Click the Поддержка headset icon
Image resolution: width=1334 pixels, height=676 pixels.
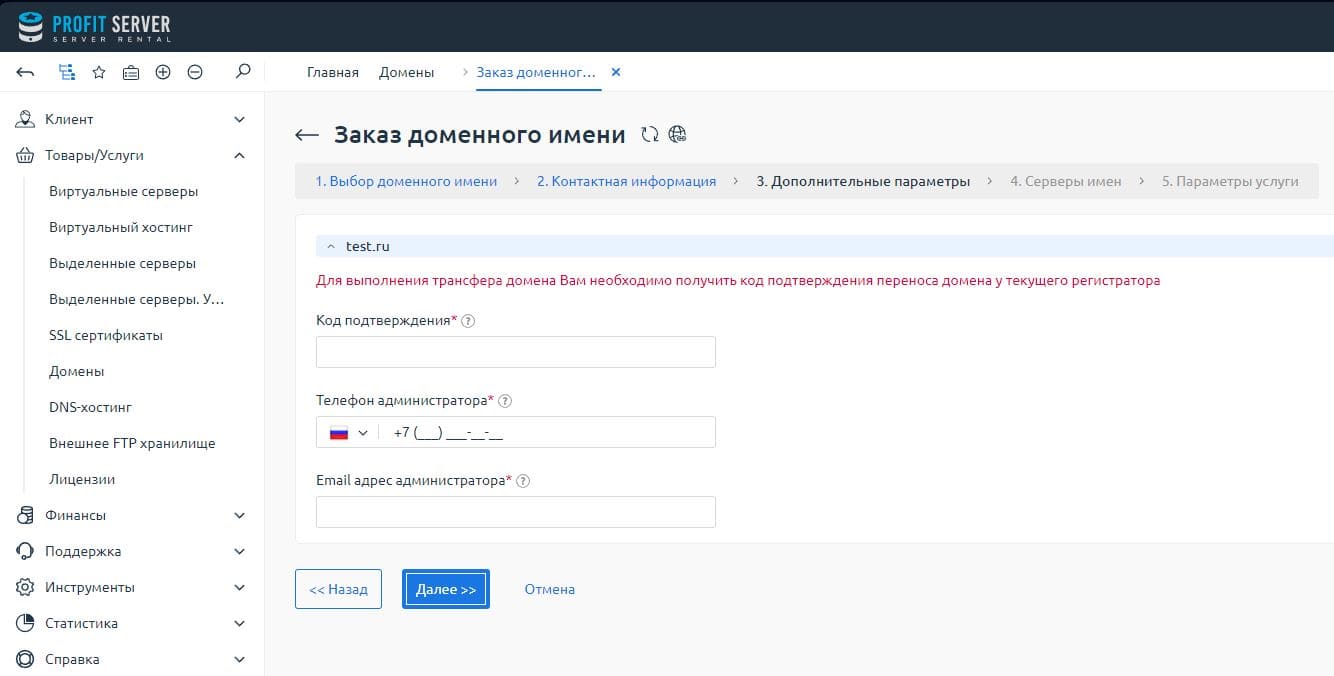[x=26, y=551]
